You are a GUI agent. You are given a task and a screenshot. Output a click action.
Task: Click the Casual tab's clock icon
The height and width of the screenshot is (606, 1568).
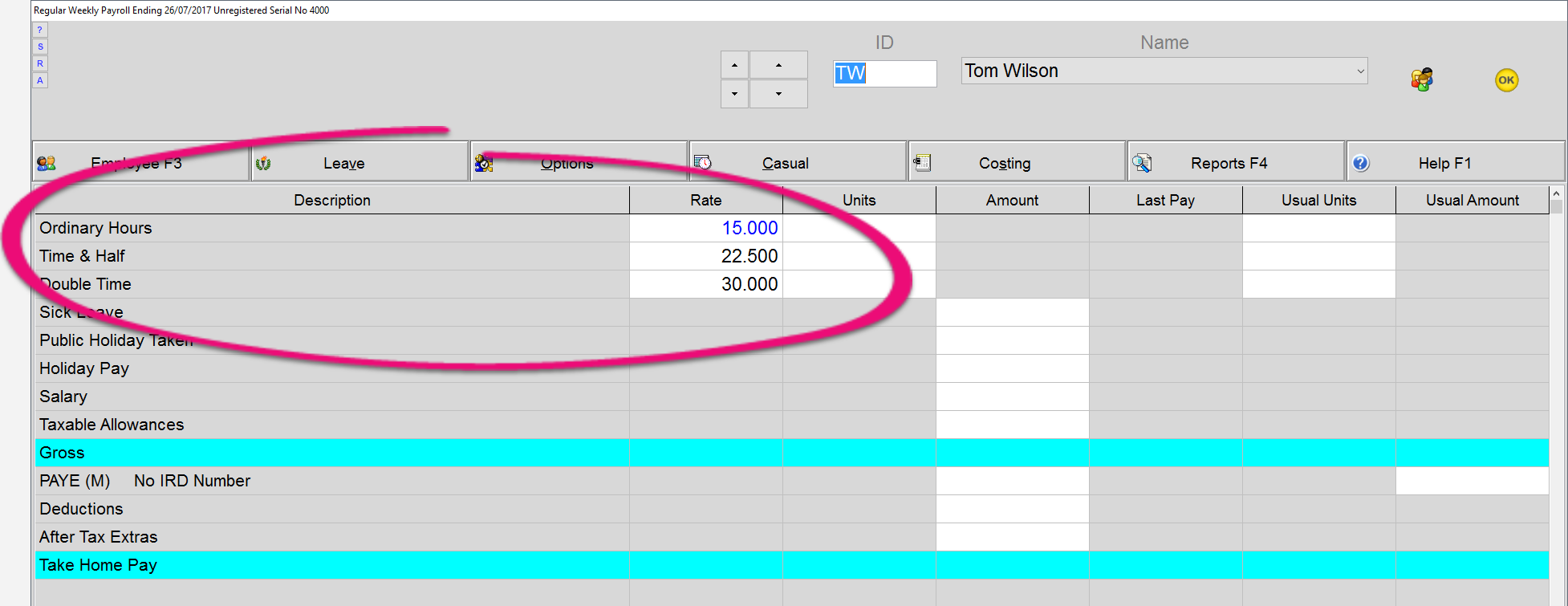(x=702, y=163)
